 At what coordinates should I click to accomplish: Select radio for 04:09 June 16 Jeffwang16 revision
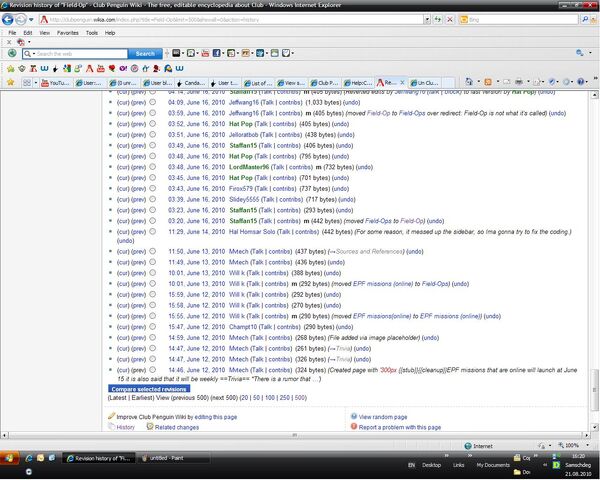(x=152, y=102)
